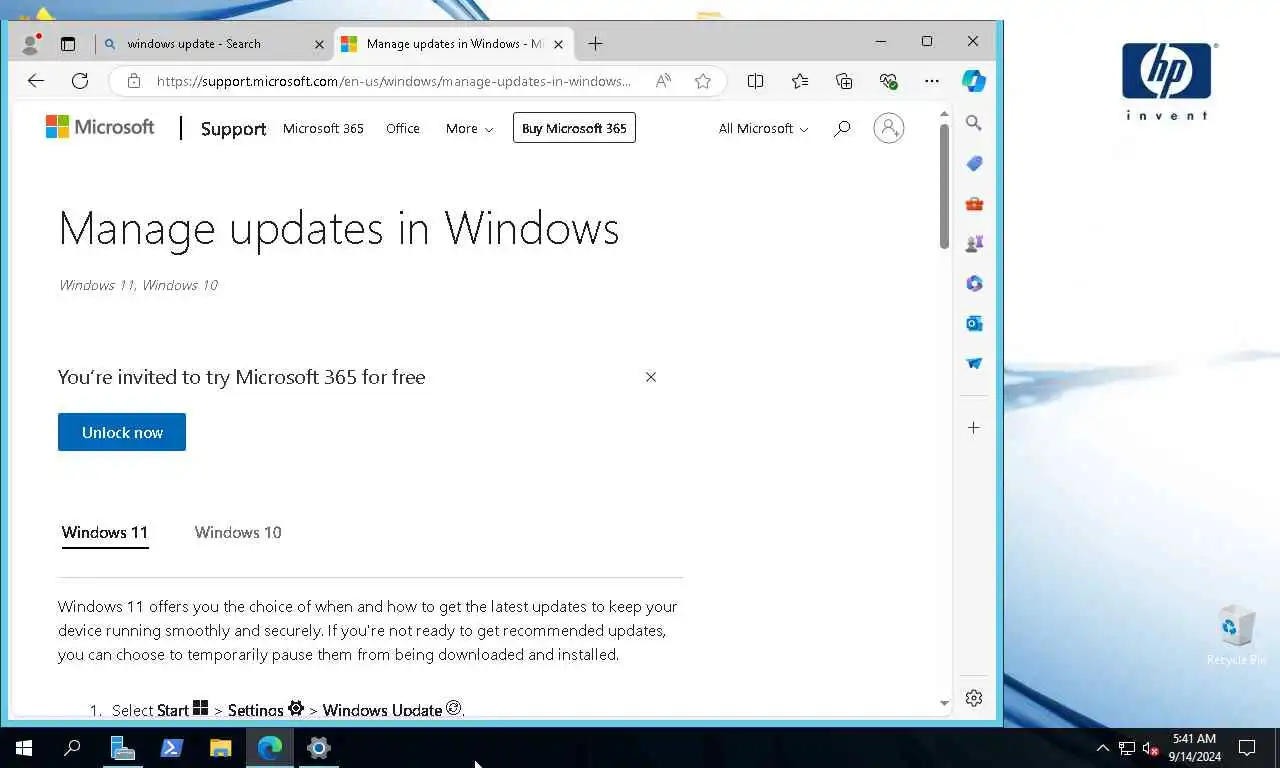Go back to the previous page

pos(36,81)
